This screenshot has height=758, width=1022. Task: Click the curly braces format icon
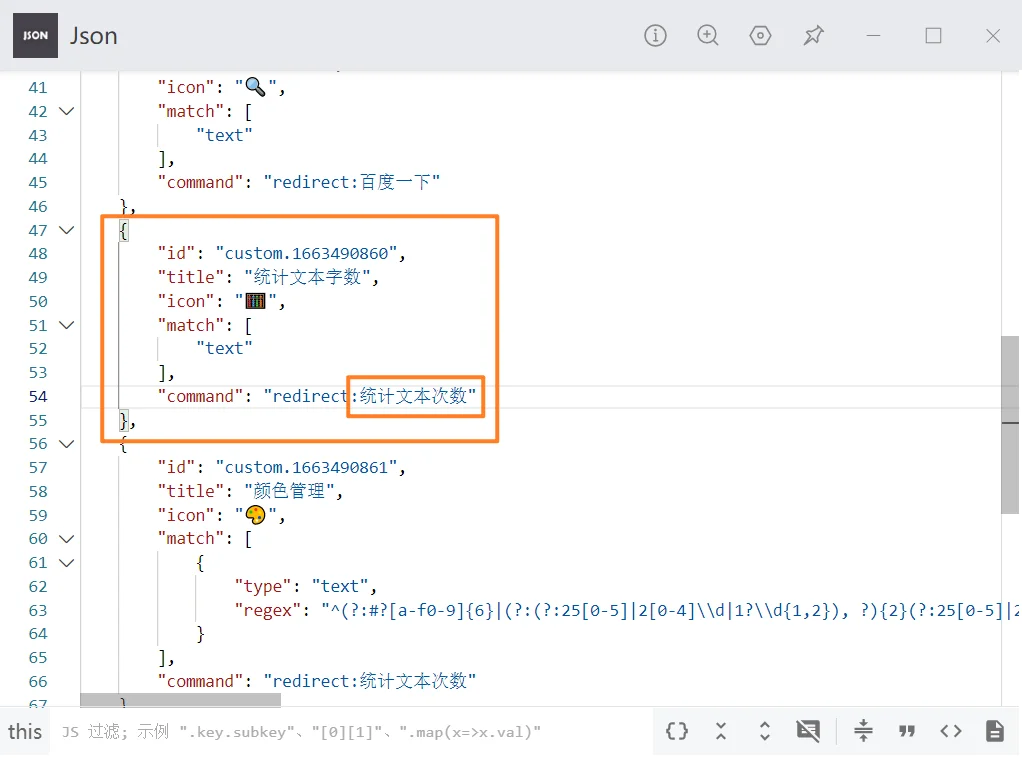coord(677,731)
